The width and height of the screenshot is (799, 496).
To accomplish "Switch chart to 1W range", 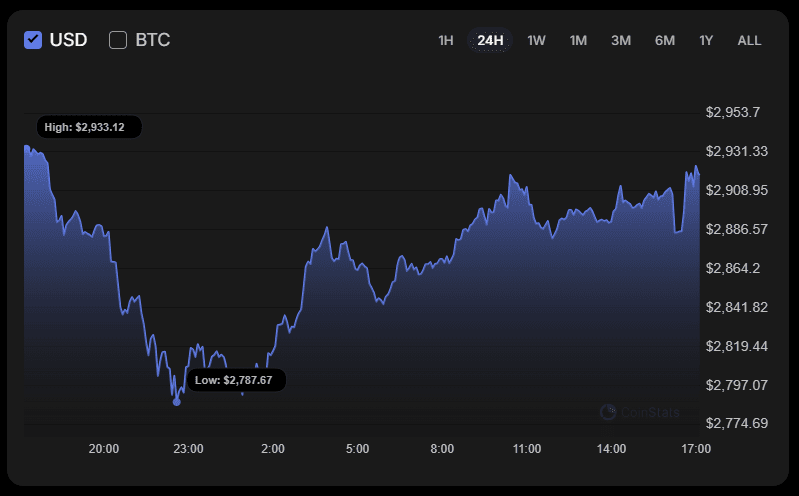I will pos(536,40).
